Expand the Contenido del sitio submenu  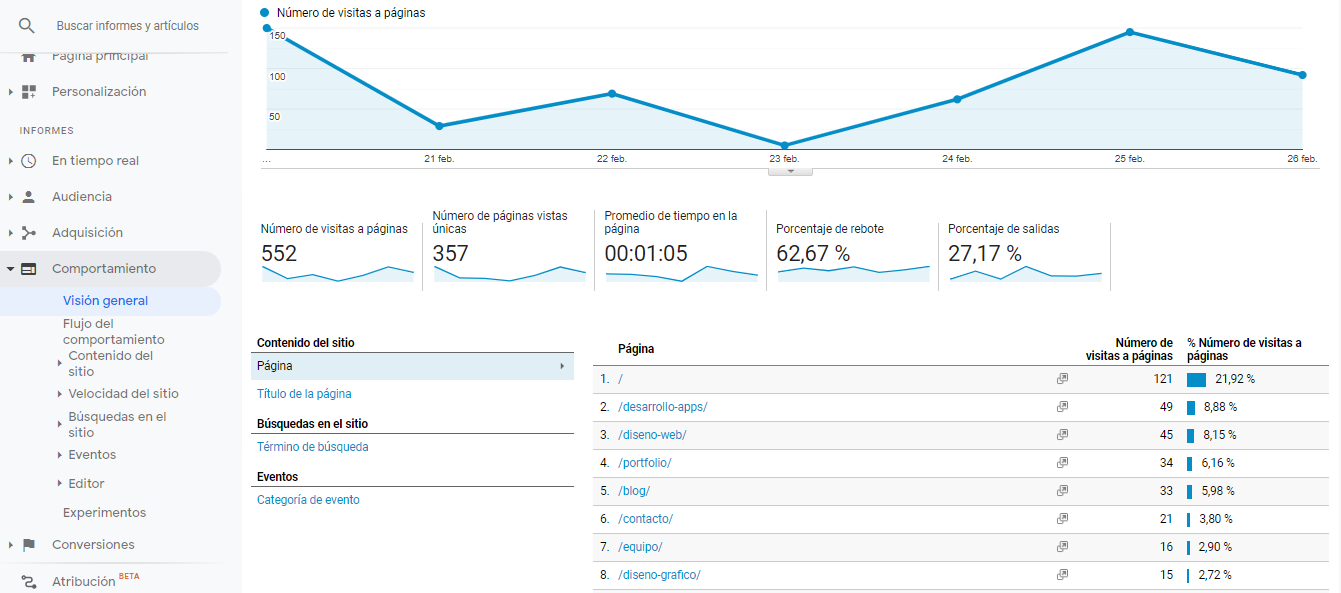[x=60, y=364]
